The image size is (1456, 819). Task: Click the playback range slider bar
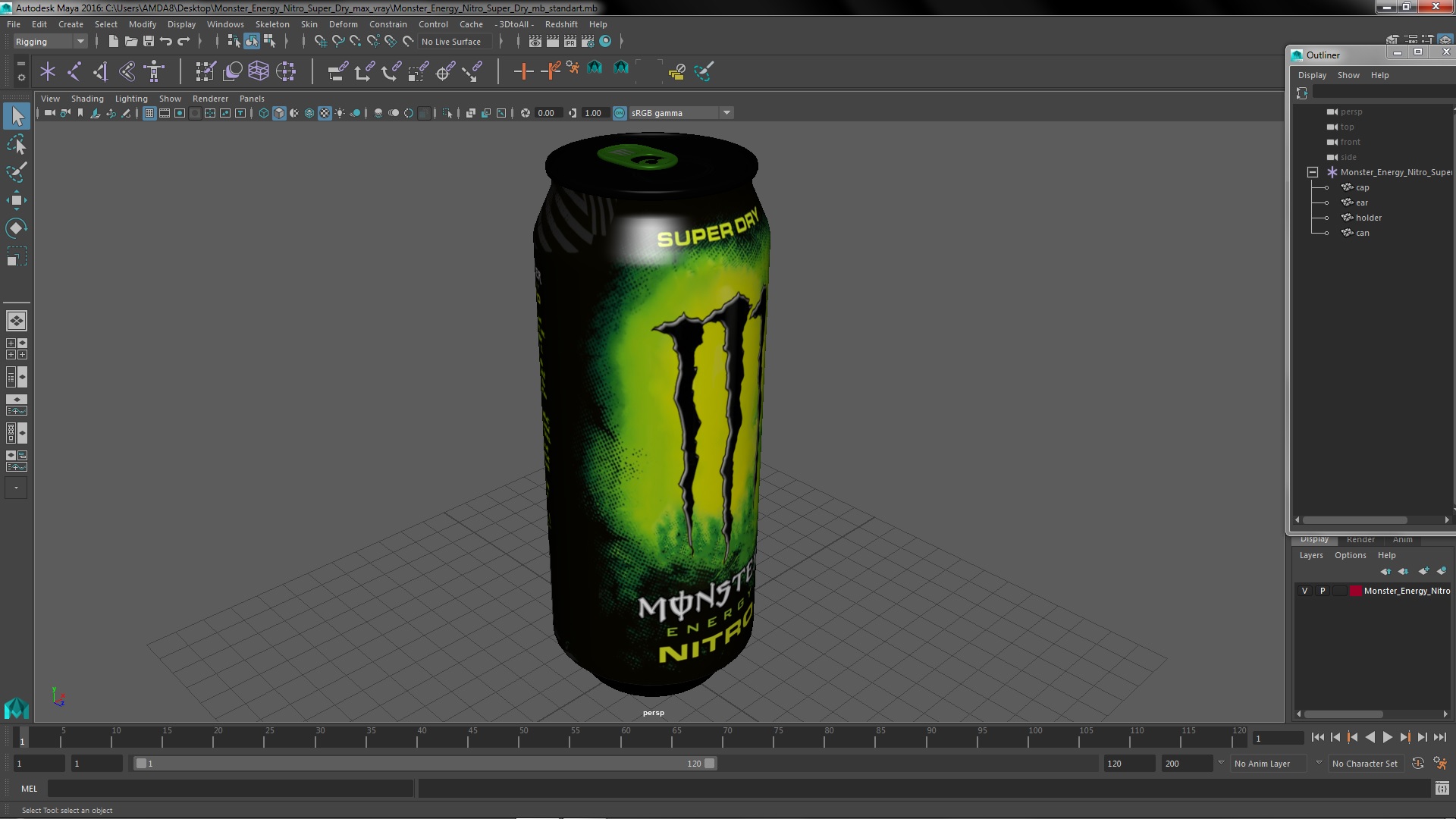tap(425, 764)
